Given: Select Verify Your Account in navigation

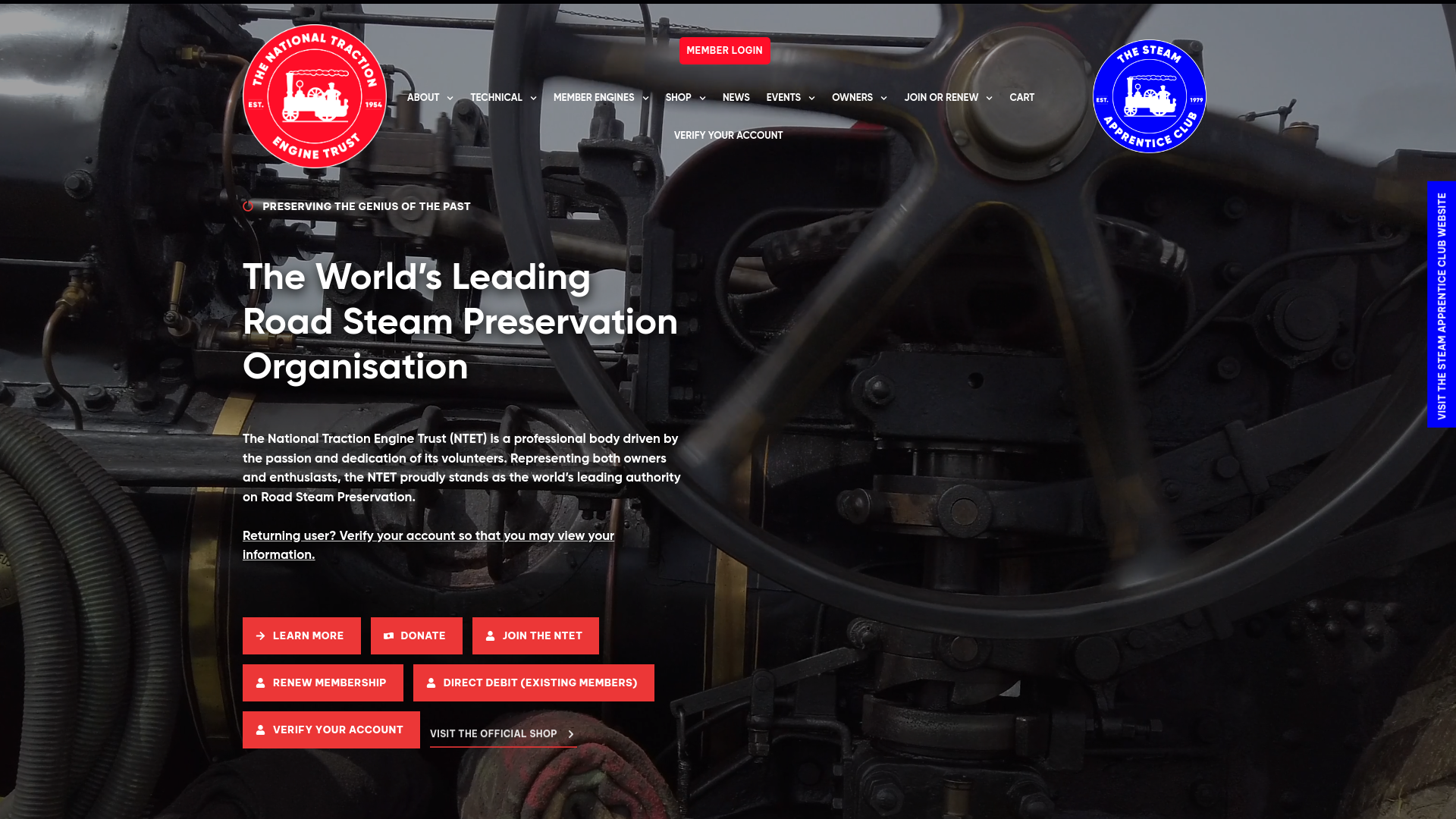Looking at the screenshot, I should (728, 136).
